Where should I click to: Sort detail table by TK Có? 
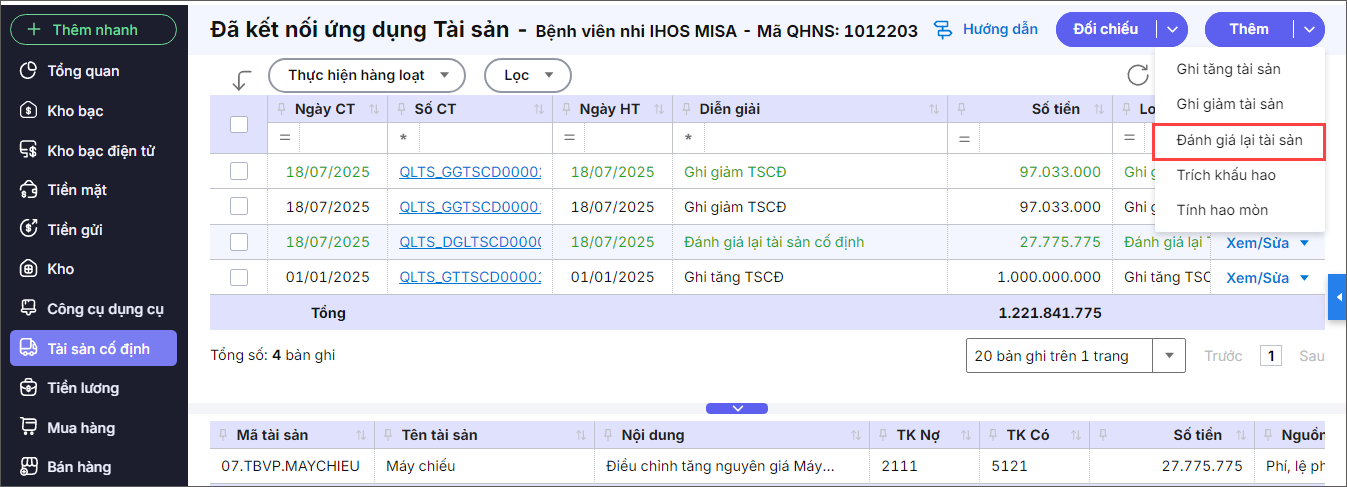click(x=1076, y=435)
